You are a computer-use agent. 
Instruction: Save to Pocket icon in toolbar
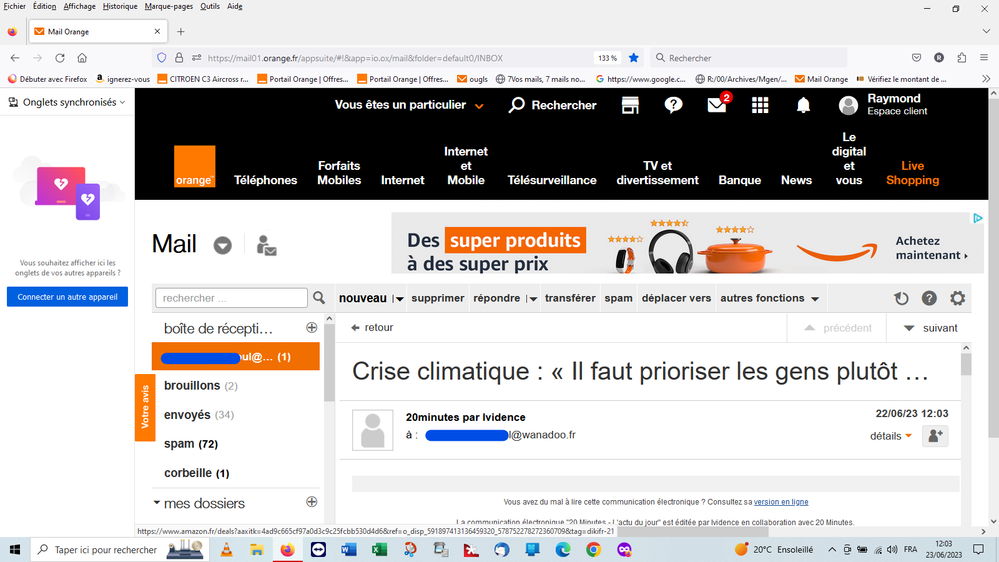pos(916,57)
